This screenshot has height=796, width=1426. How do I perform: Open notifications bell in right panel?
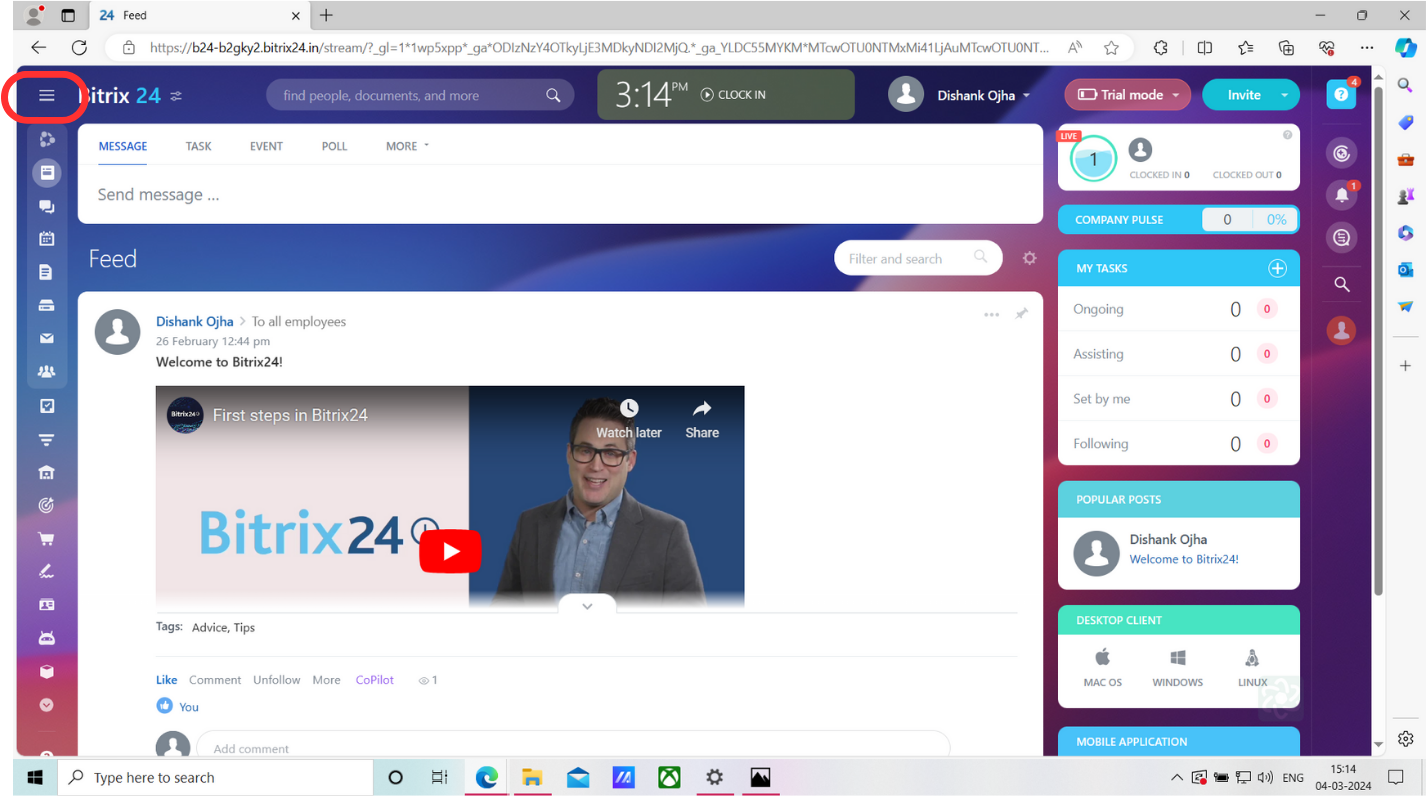click(x=1341, y=195)
